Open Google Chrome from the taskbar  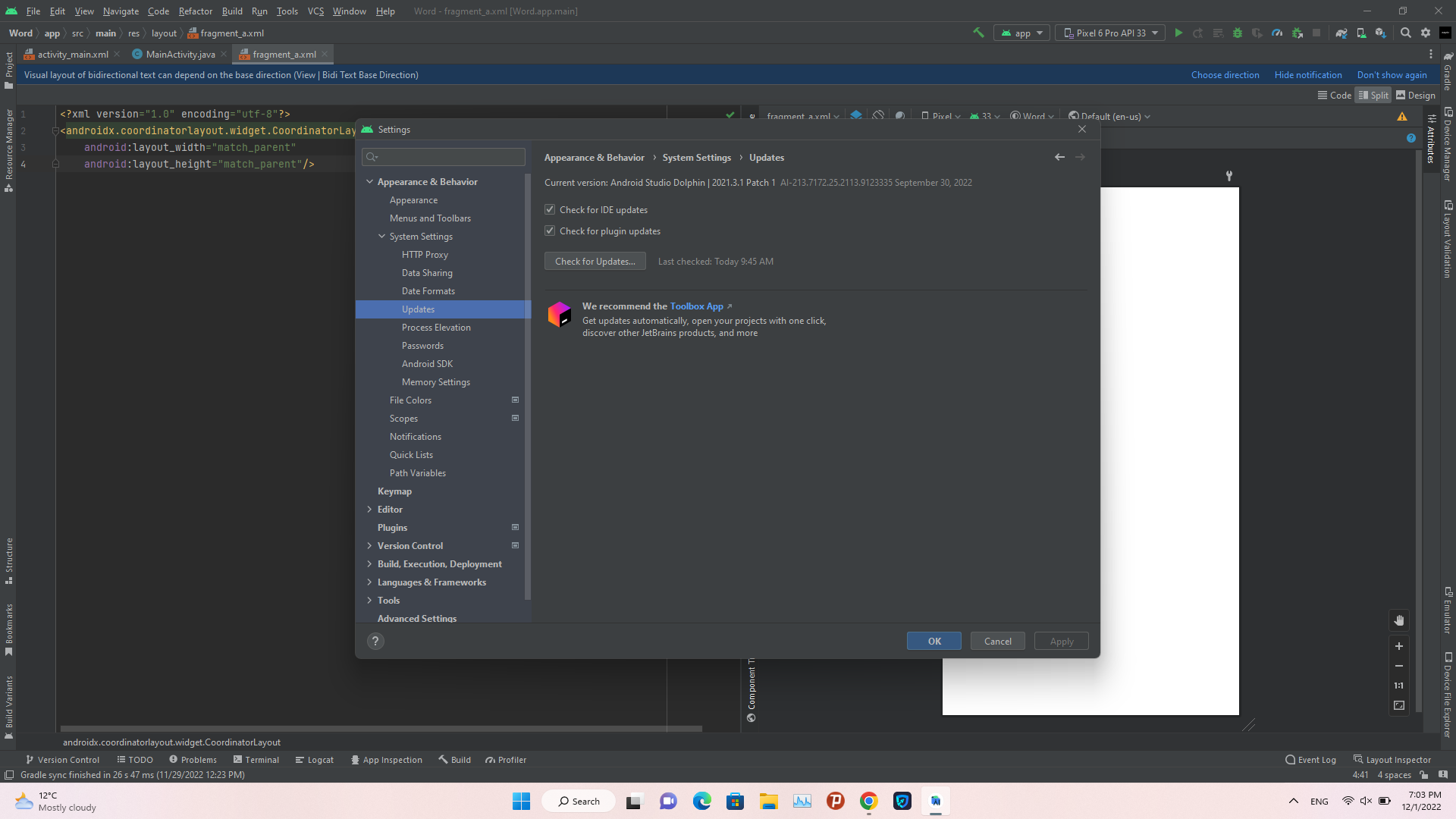869,801
